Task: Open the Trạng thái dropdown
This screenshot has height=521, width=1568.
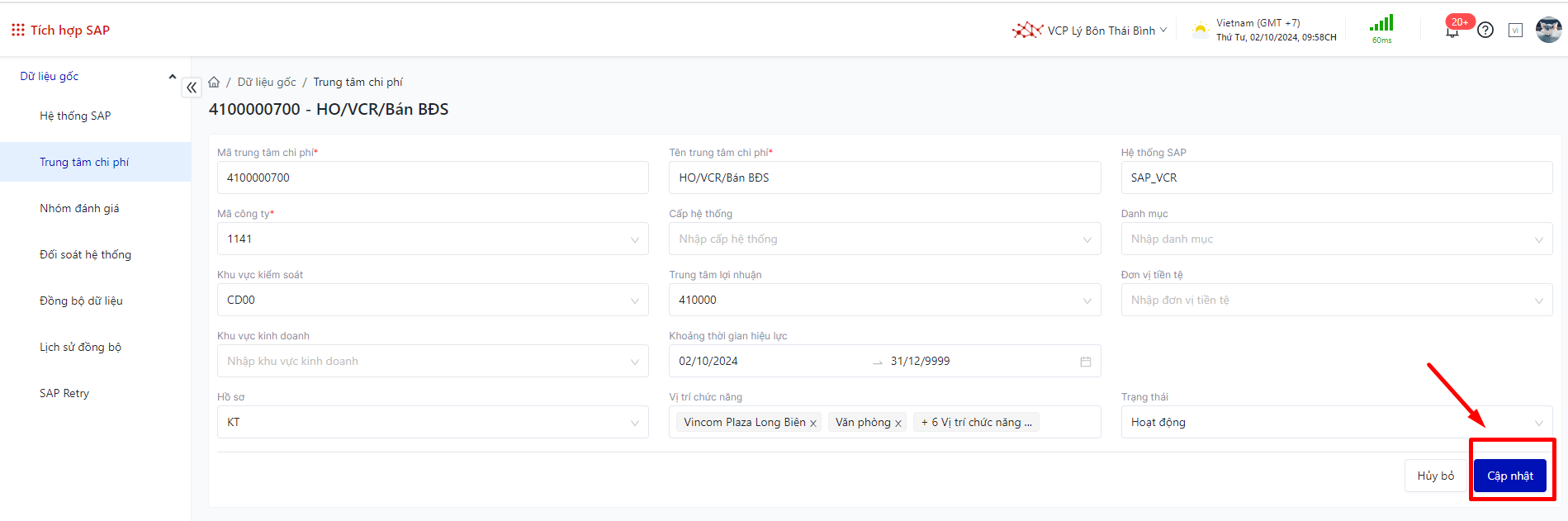Action: (x=1538, y=423)
